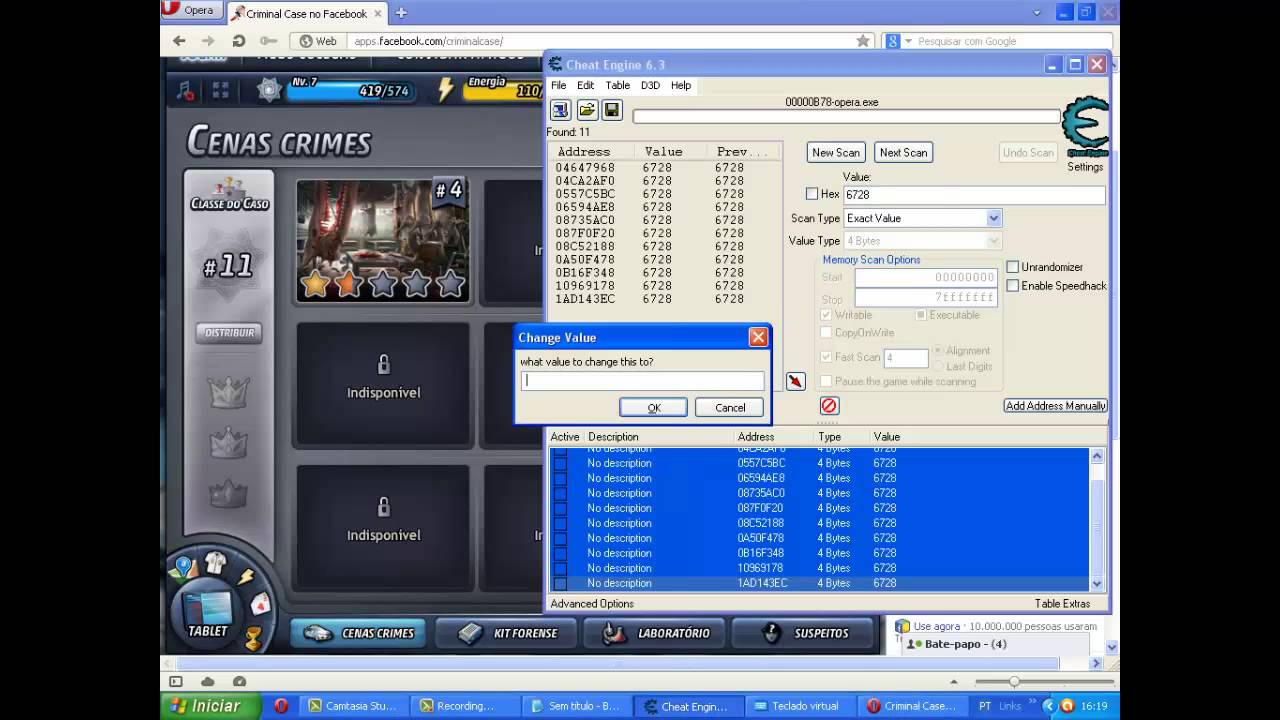The image size is (1280, 720).
Task: Select the Alignment radio button
Action: (938, 351)
